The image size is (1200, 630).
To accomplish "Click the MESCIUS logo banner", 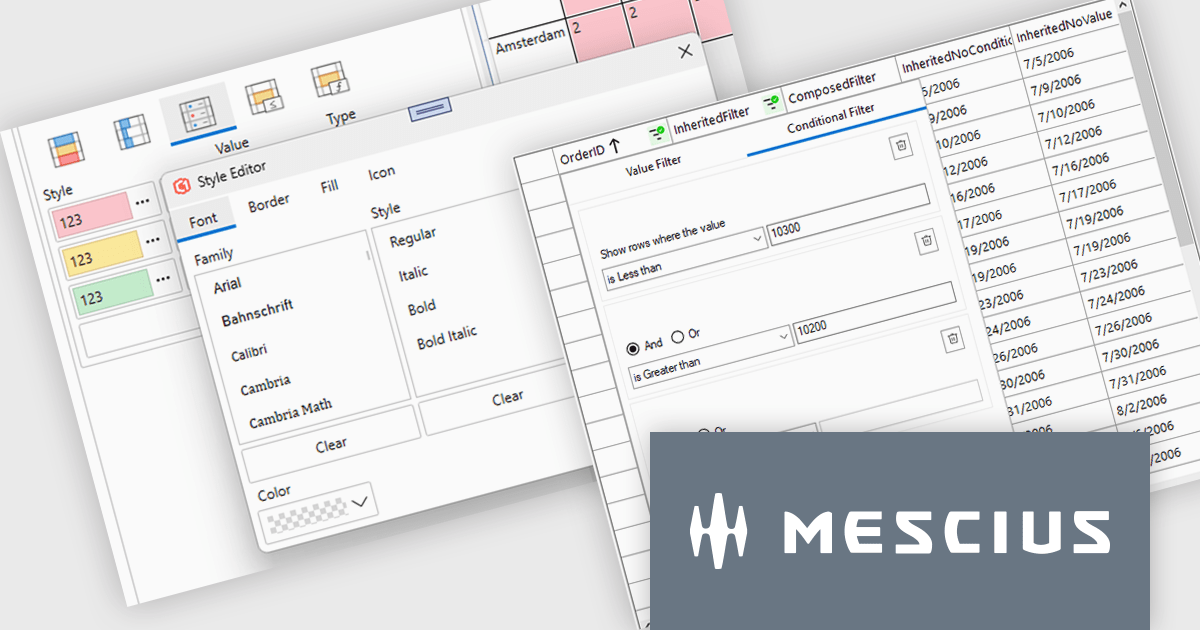I will [x=900, y=530].
